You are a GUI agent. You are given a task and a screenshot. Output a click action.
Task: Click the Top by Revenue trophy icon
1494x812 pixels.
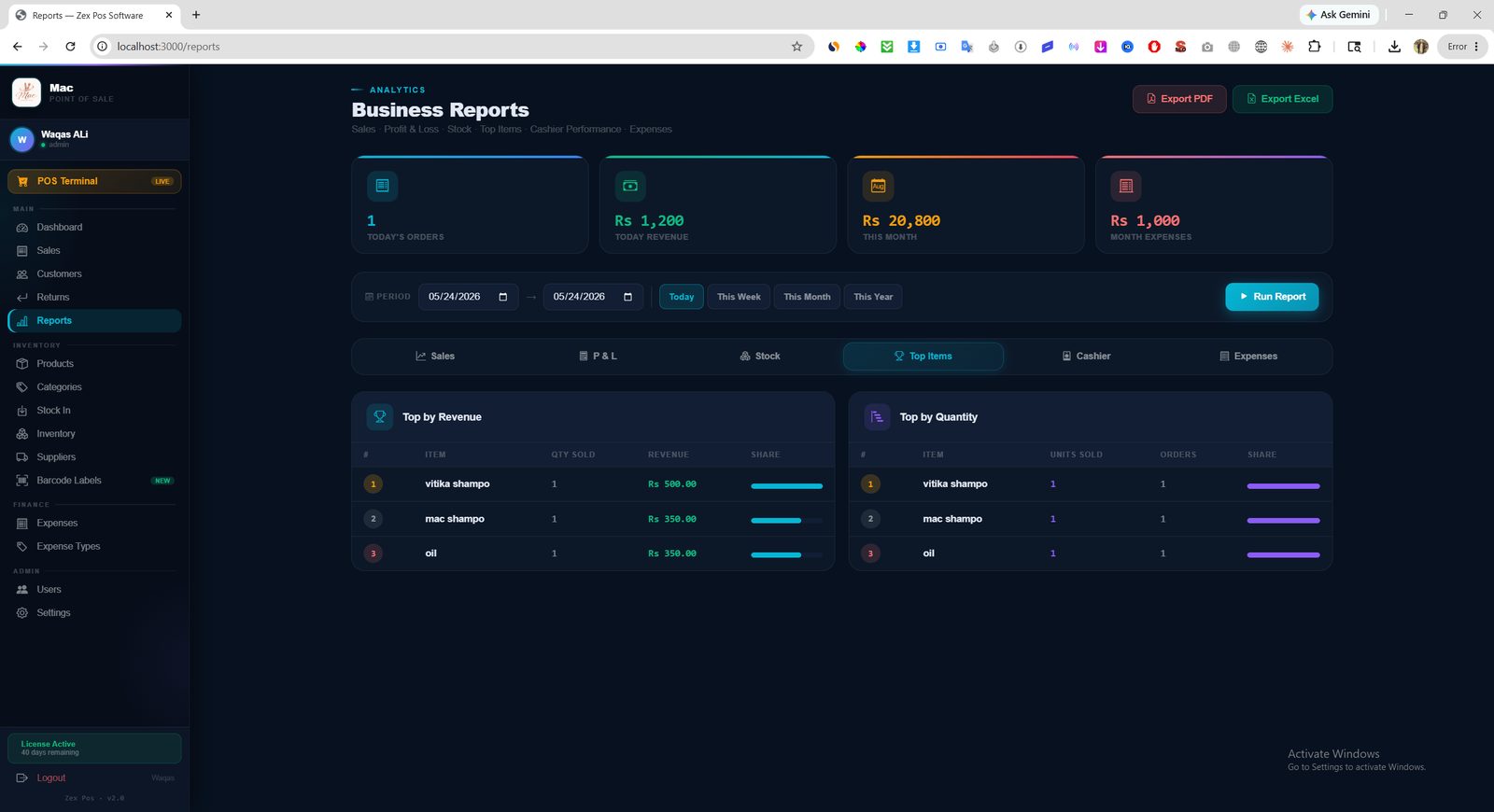pos(380,417)
